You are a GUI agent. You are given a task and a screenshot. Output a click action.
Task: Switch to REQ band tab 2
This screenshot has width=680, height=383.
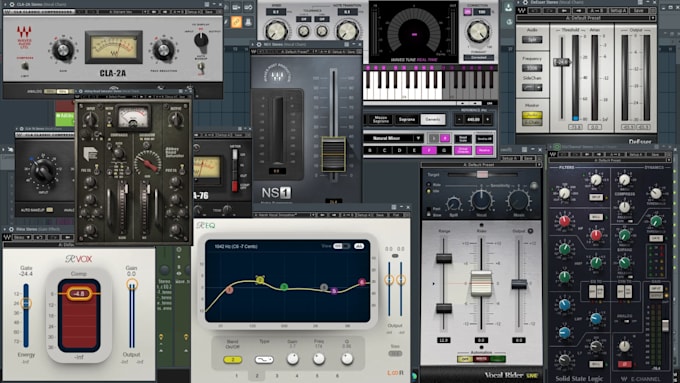(257, 376)
